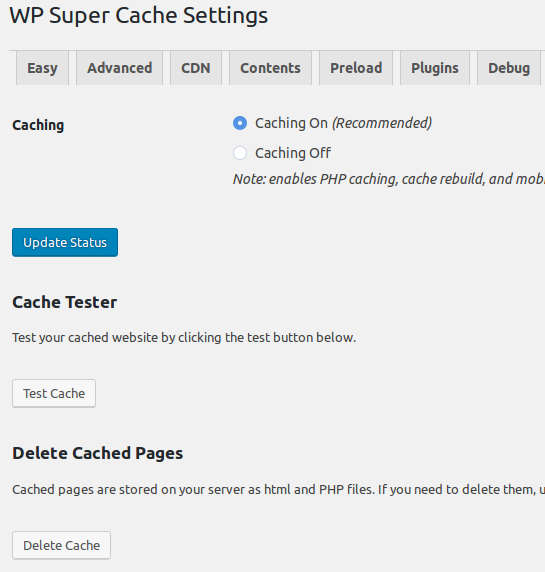Screen dimensions: 545x572
Task: Click the Delete Cached Pages heading
Action: [x=98, y=453]
